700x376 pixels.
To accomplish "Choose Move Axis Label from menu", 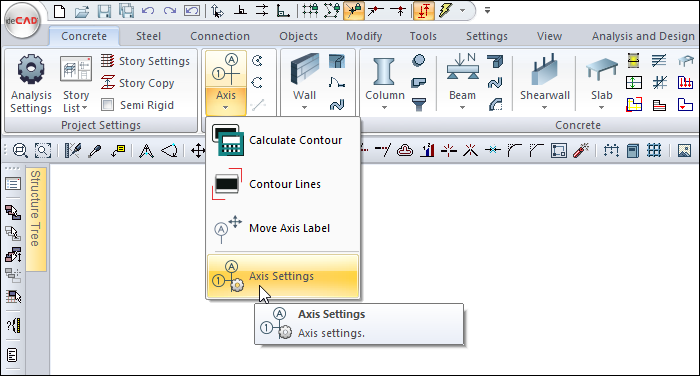I will [283, 228].
